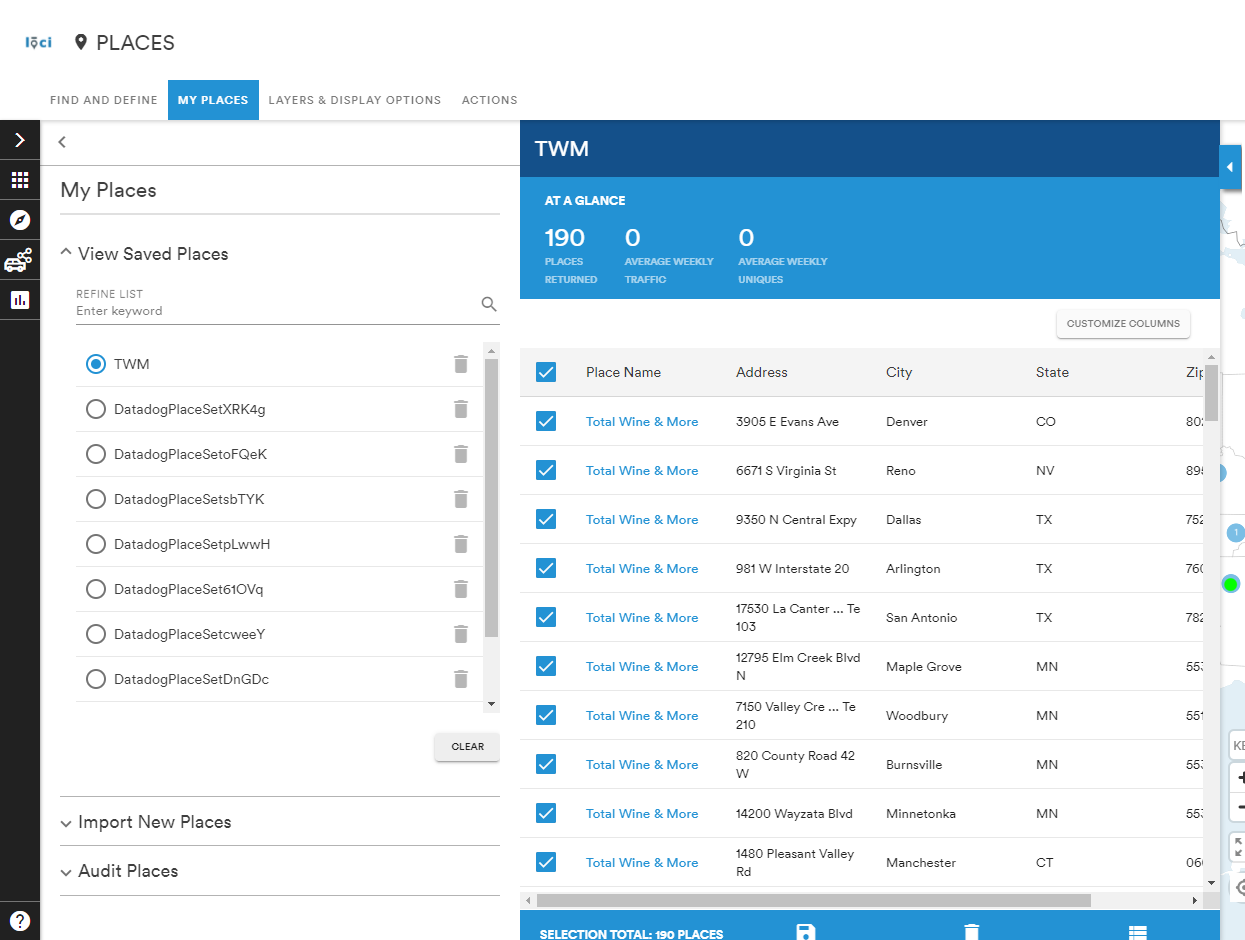Click the Refine List keyword input field

click(x=275, y=311)
